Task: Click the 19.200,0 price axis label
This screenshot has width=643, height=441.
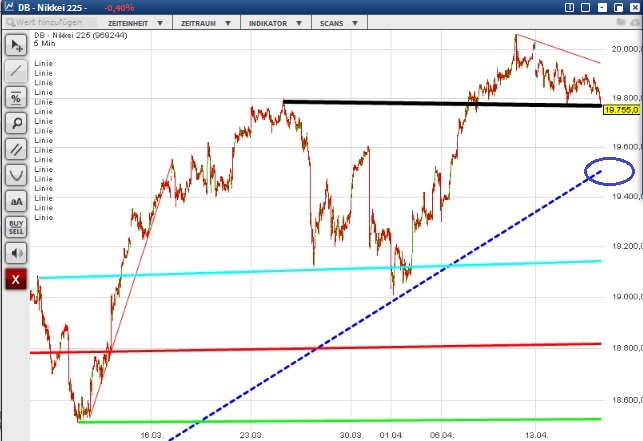Action: pos(626,246)
